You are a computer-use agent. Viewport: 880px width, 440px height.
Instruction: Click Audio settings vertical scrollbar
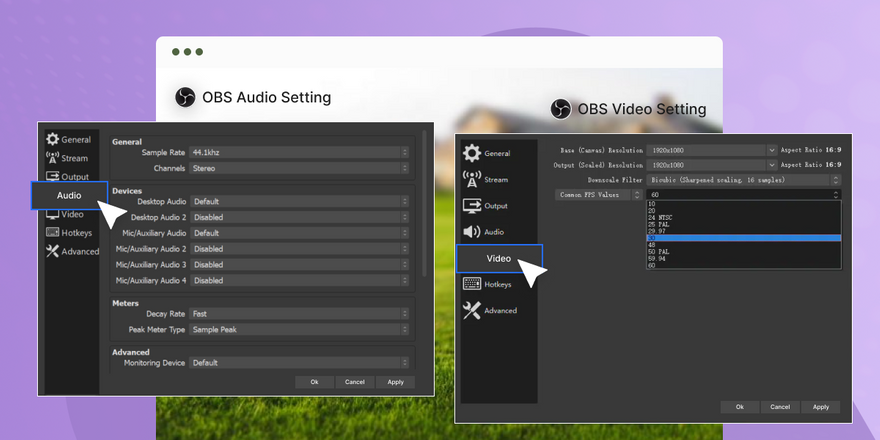coord(424,203)
